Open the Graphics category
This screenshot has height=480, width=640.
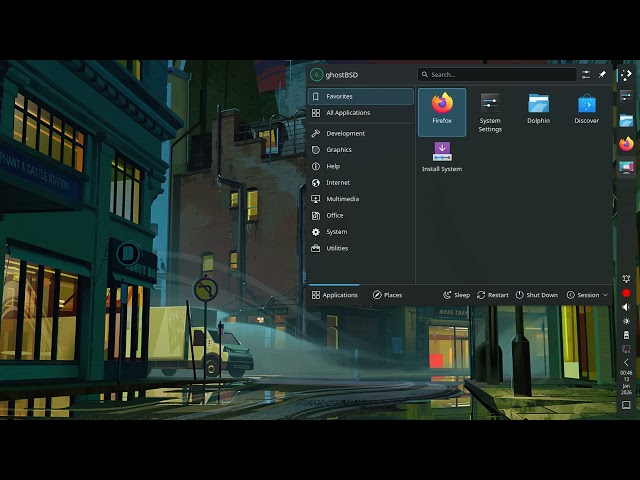point(360,150)
